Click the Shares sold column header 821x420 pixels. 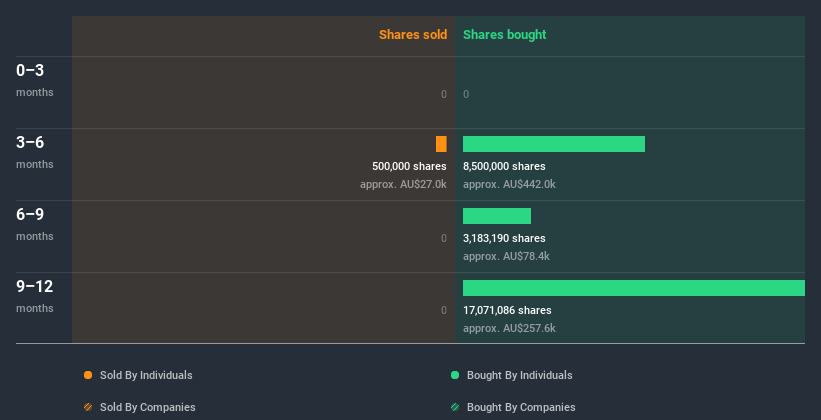coord(413,35)
